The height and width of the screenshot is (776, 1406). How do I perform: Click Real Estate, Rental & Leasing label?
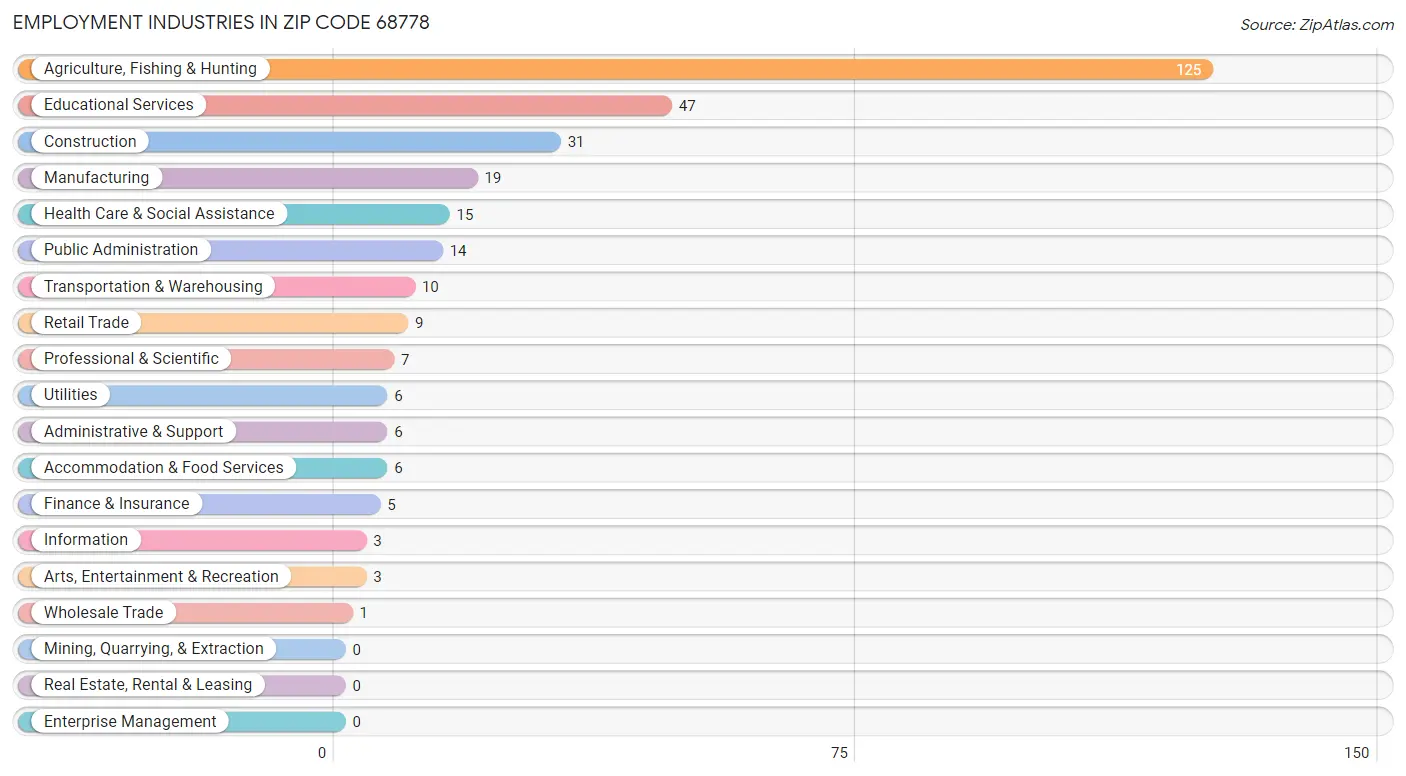coord(148,685)
